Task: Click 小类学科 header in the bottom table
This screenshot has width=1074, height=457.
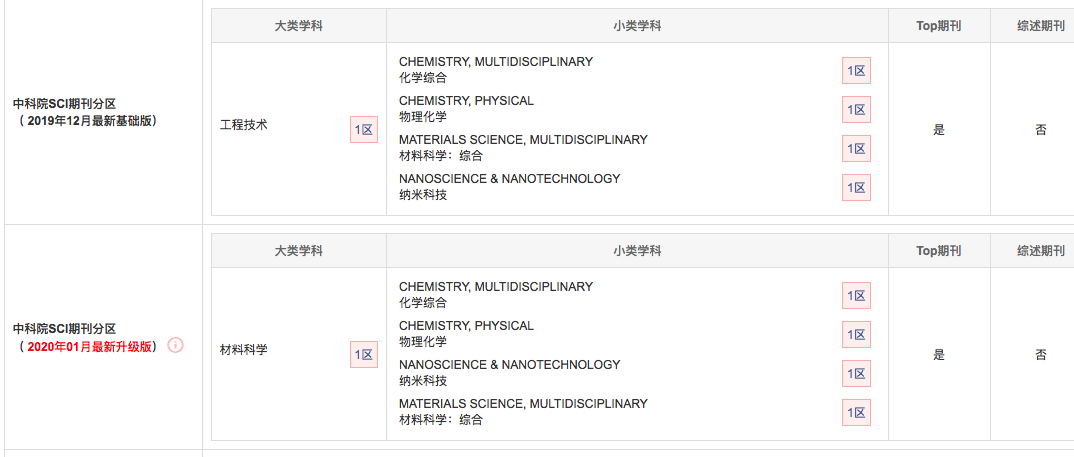Action: [x=637, y=251]
